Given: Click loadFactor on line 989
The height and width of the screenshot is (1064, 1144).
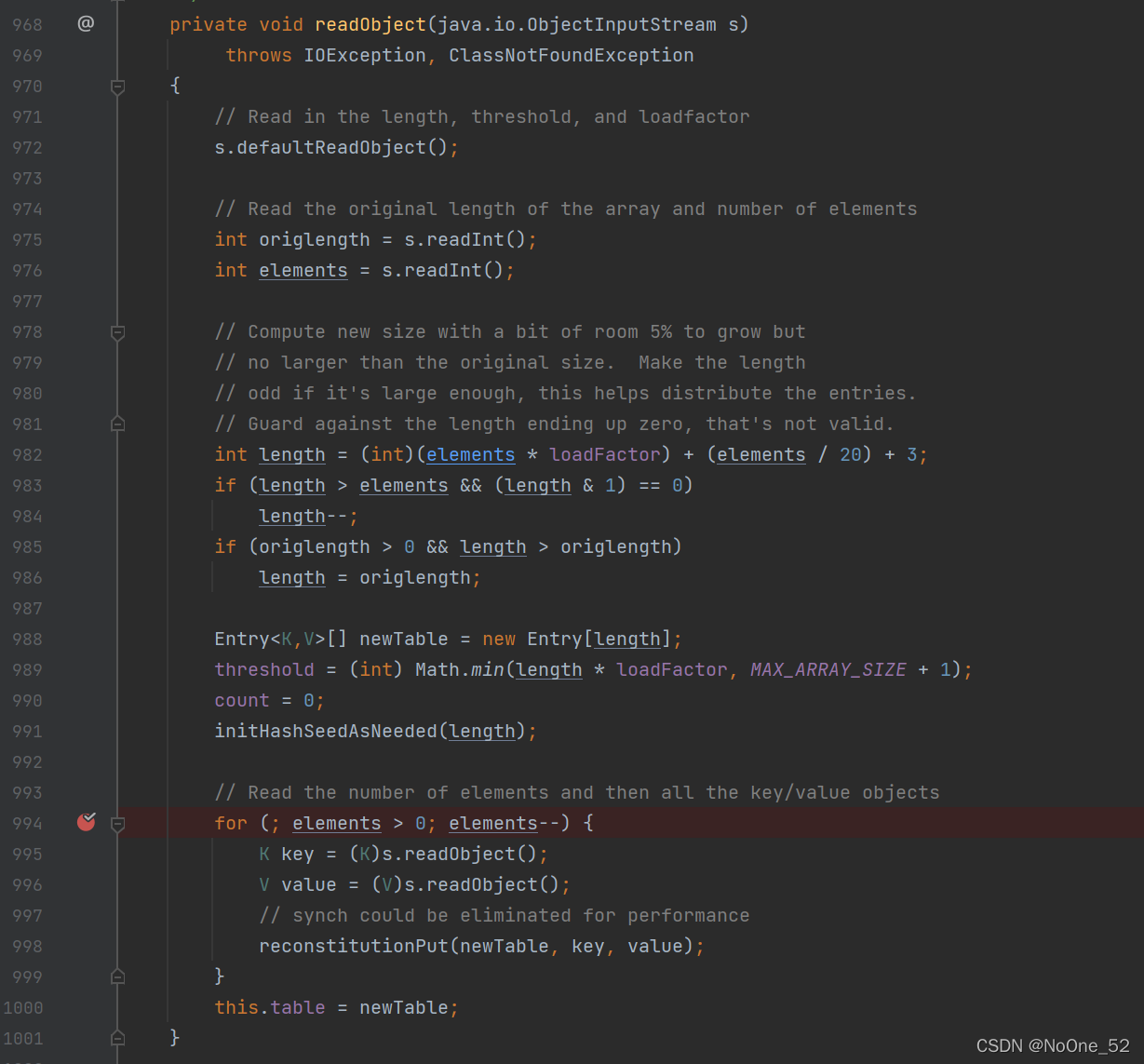Looking at the screenshot, I should pos(672,670).
